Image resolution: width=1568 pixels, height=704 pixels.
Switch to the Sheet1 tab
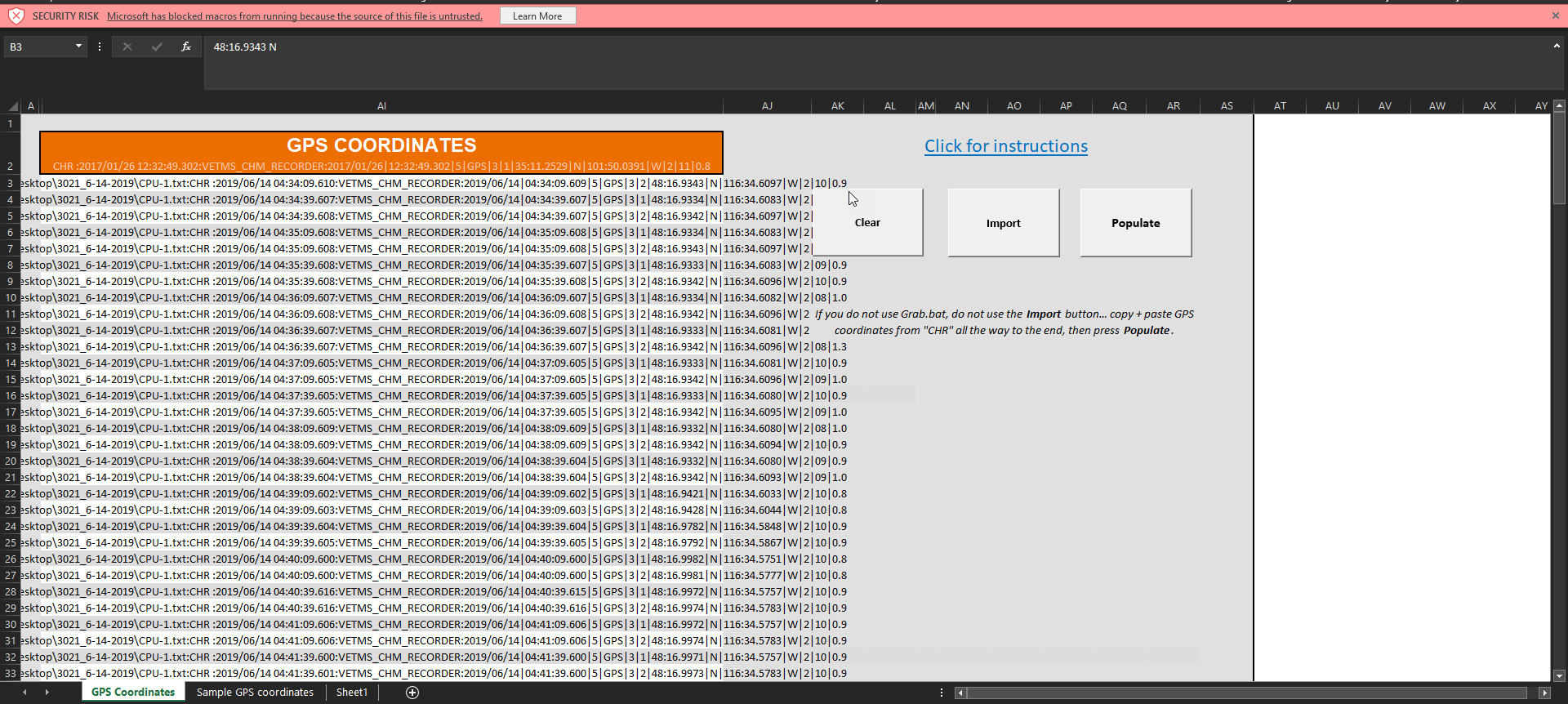click(x=352, y=692)
